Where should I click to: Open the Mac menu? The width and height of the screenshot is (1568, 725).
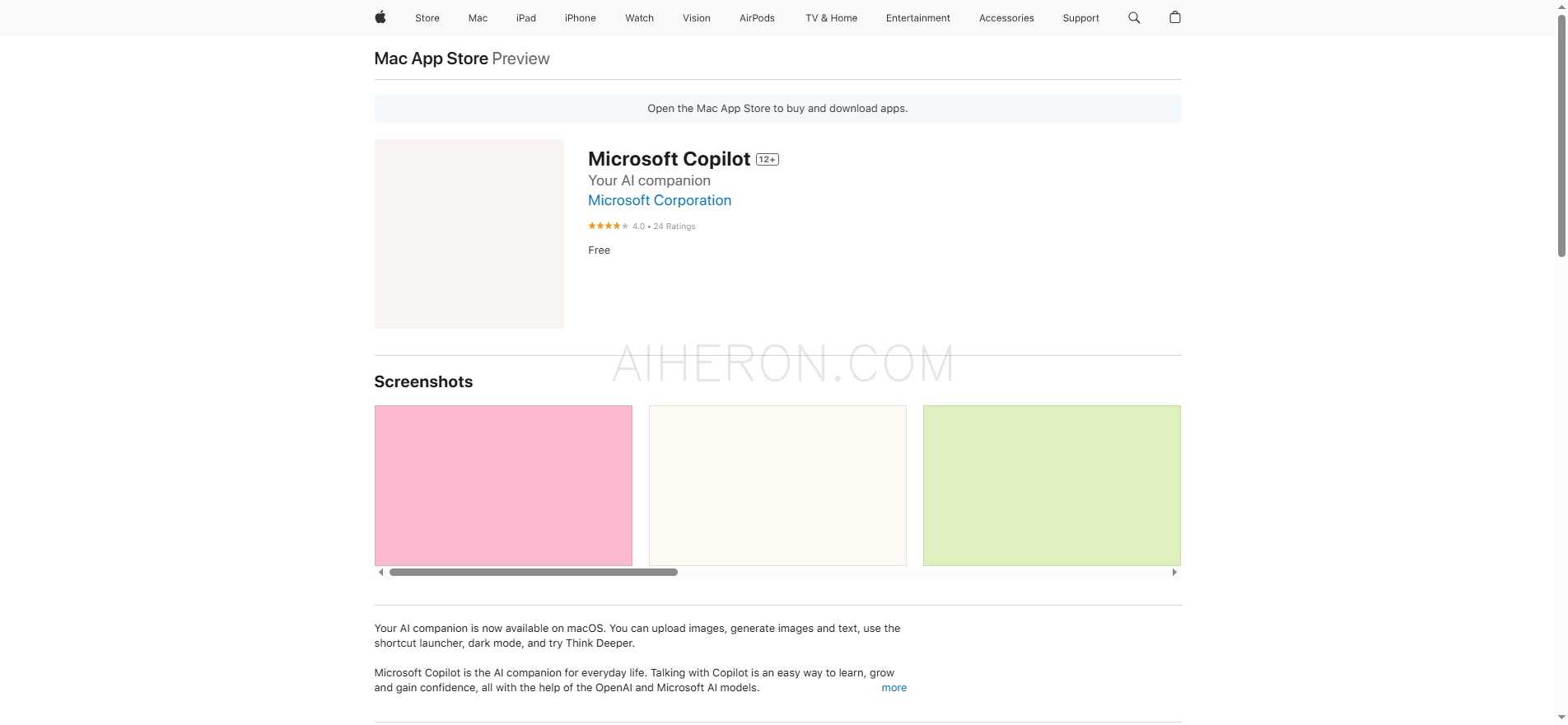pyautogui.click(x=478, y=18)
